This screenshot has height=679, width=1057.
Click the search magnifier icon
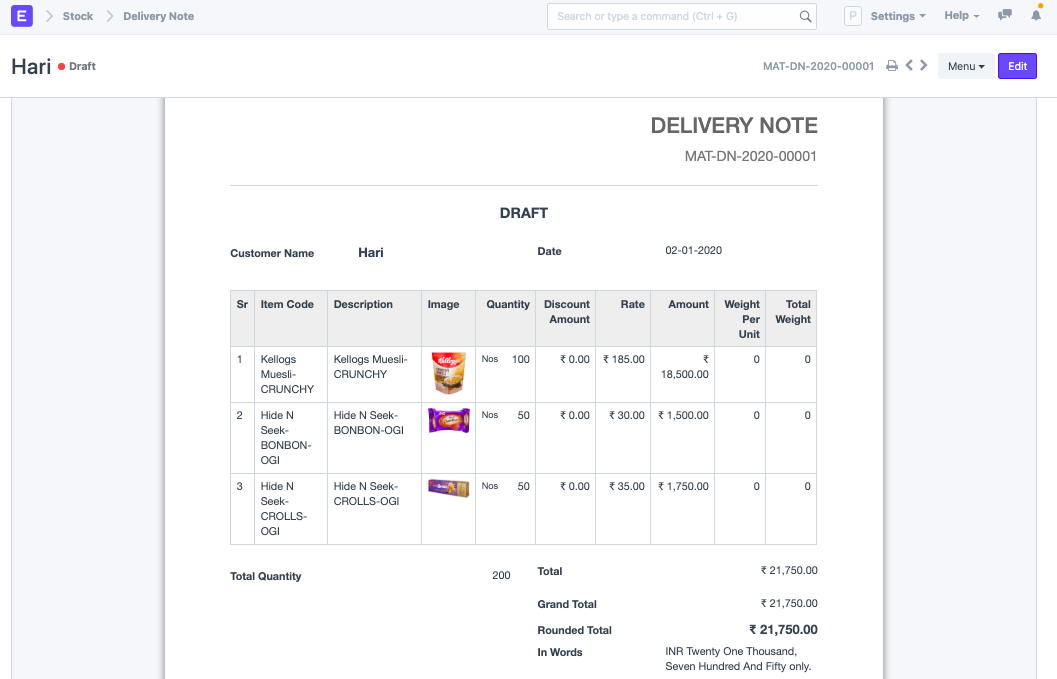pos(805,16)
